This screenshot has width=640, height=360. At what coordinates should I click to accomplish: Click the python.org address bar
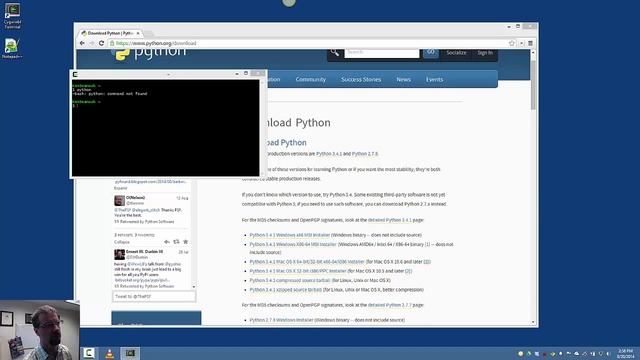[308, 43]
